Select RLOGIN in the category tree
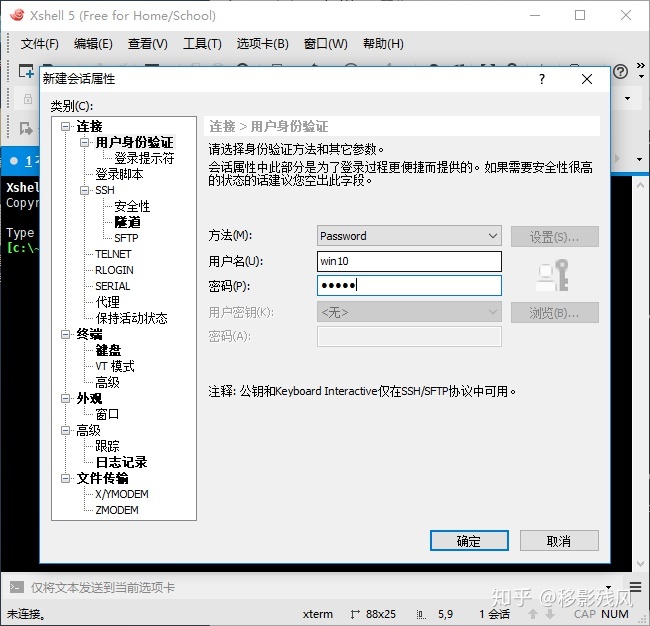This screenshot has width=650, height=626. pos(114,270)
